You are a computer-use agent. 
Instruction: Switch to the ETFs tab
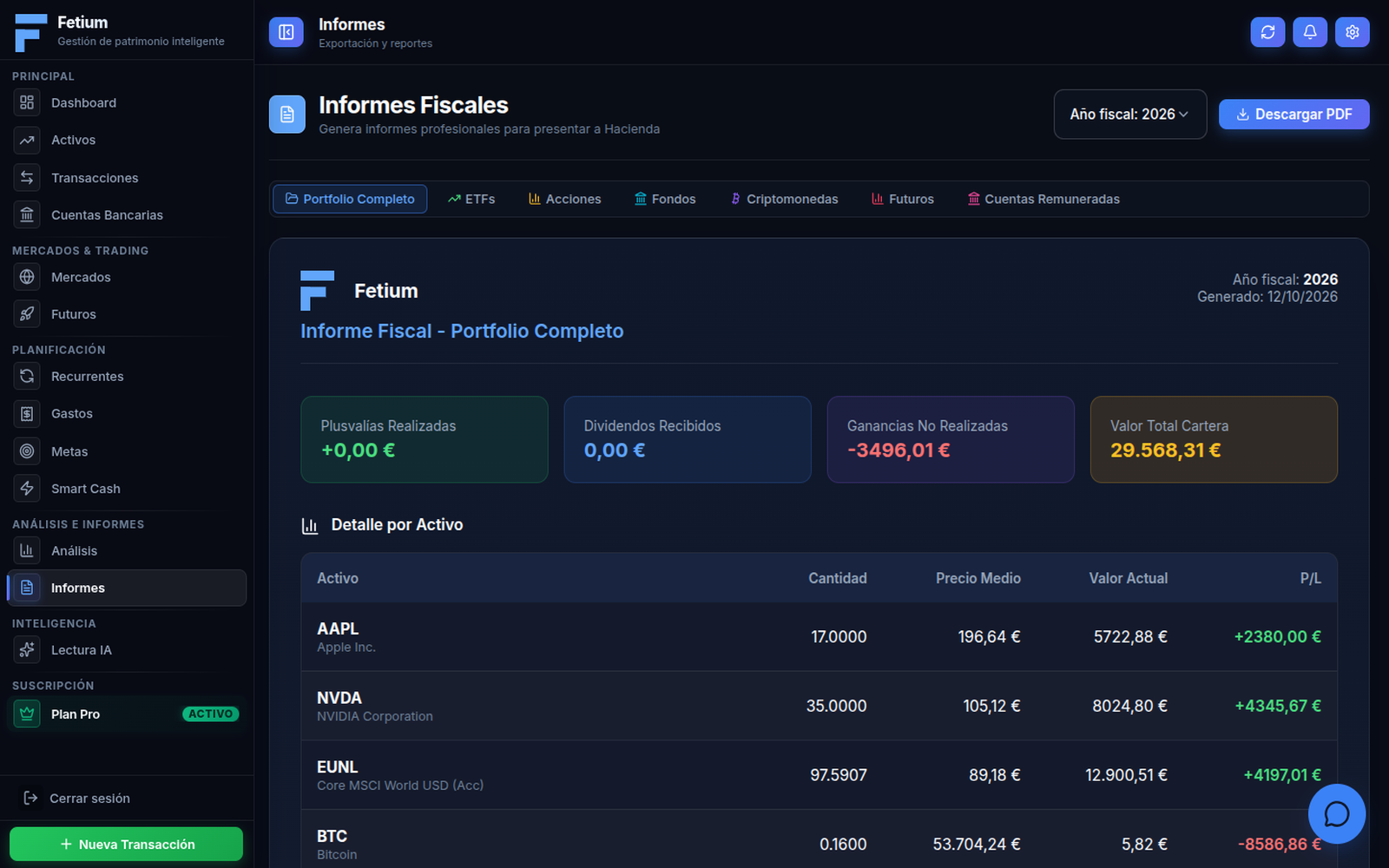point(471,199)
